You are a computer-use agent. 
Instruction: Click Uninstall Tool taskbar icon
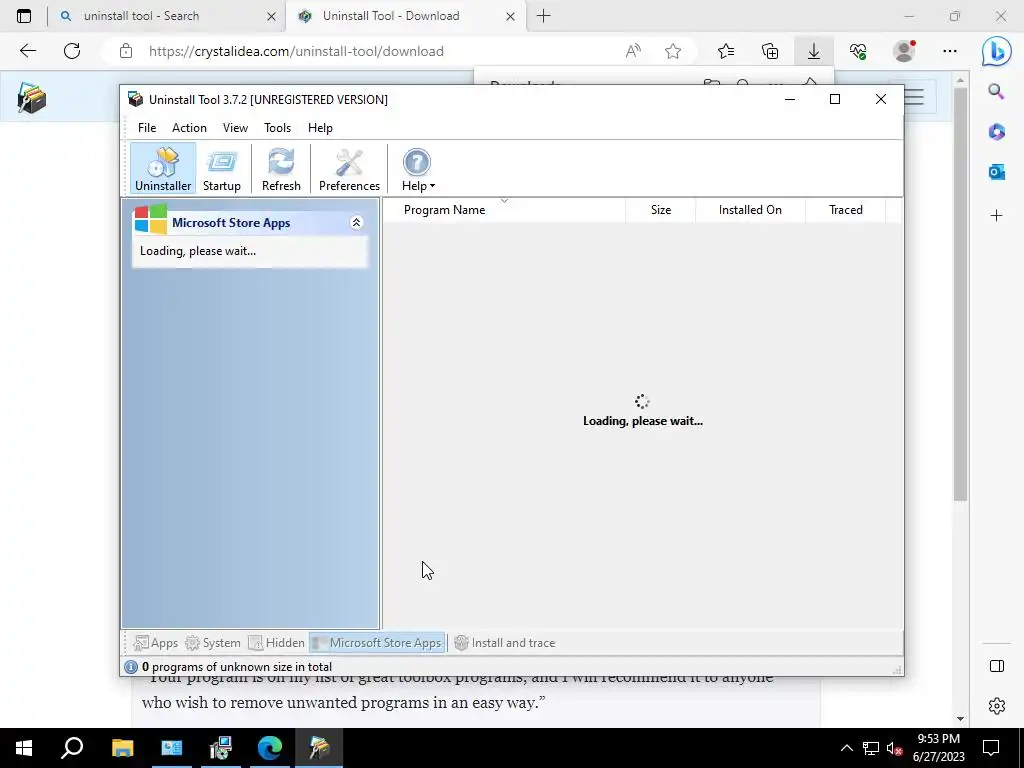(x=319, y=748)
